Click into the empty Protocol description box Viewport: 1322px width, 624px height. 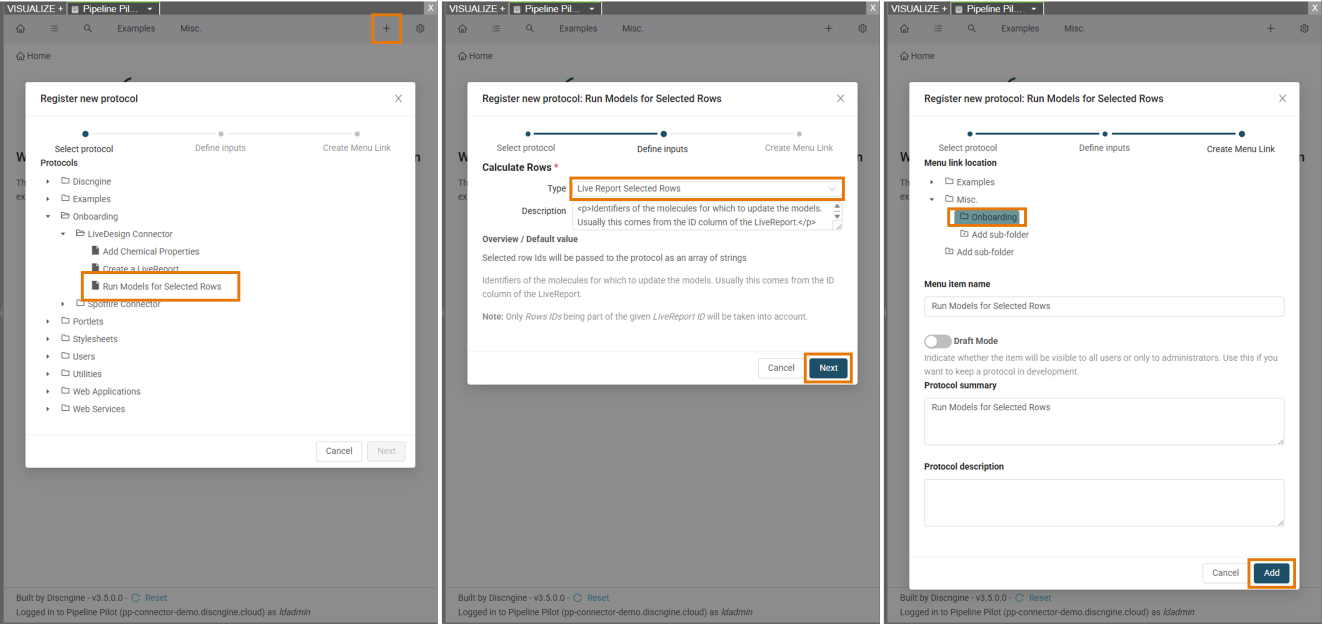pos(1104,502)
